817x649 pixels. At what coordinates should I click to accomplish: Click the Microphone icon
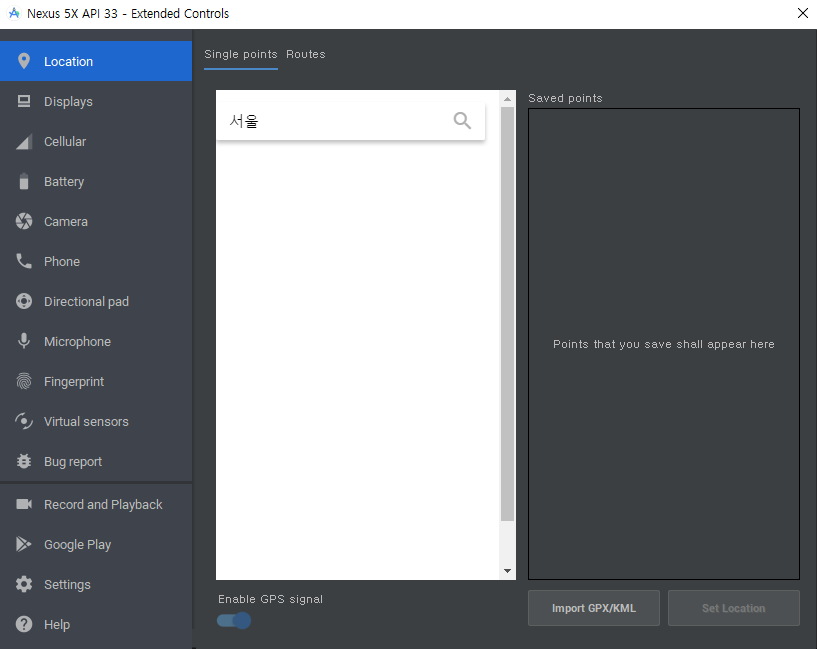[x=23, y=341]
